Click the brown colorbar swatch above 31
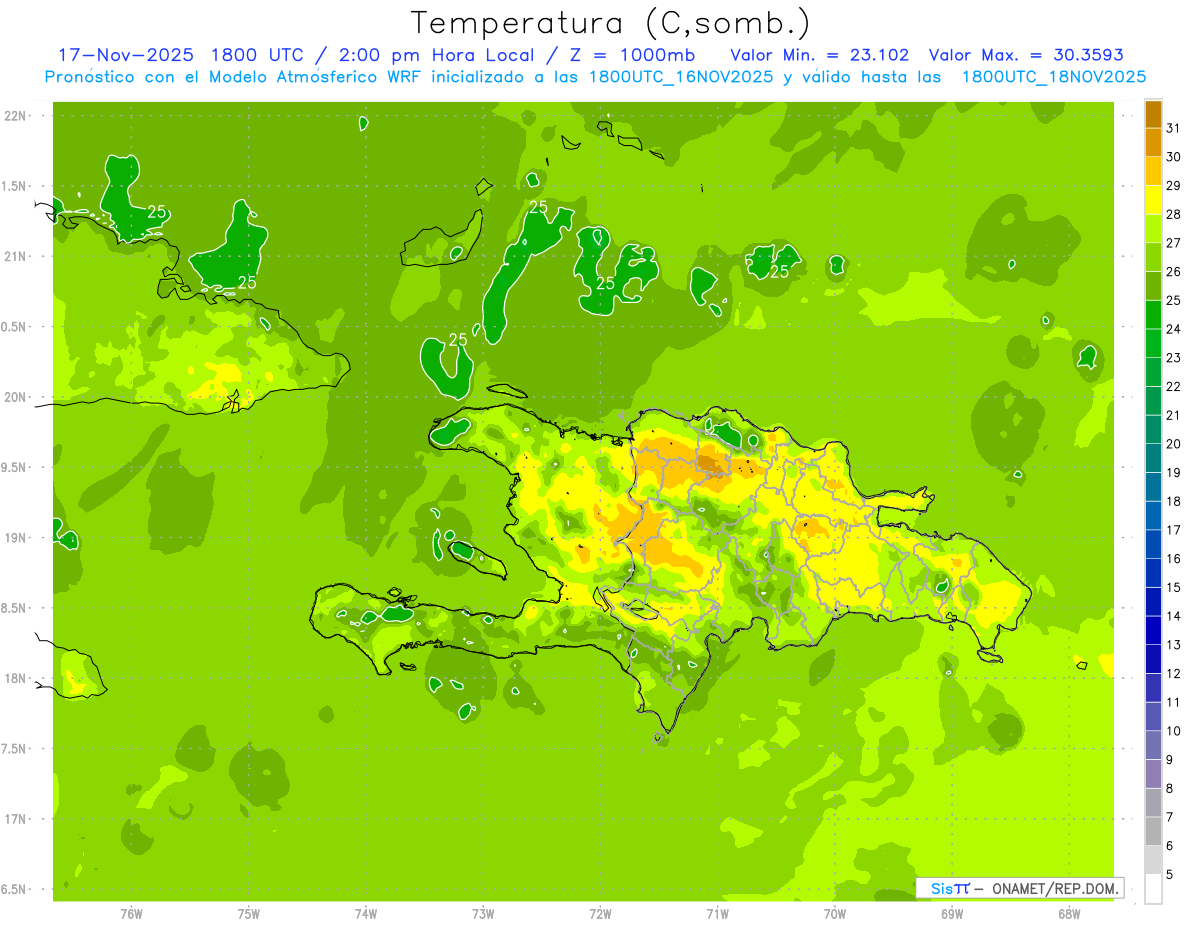 [1153, 114]
